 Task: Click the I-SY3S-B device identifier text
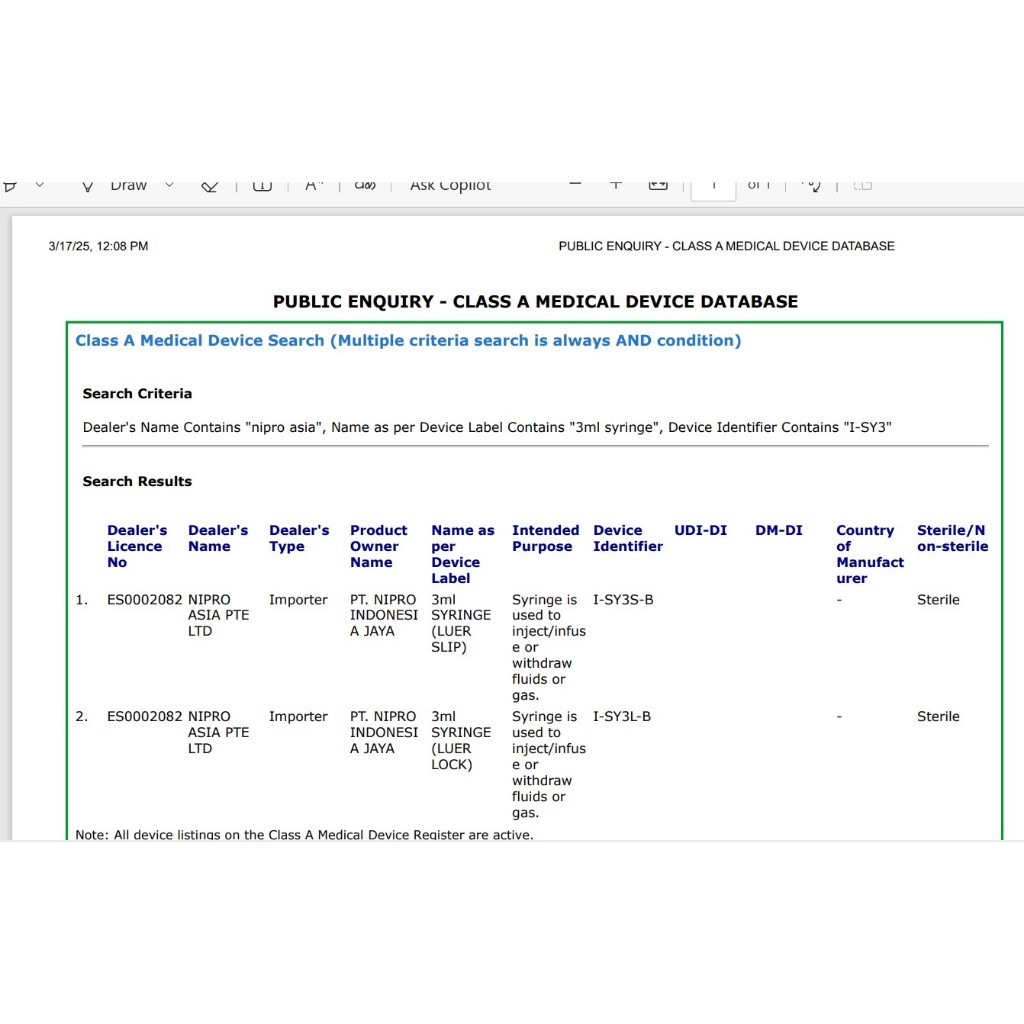coord(622,600)
